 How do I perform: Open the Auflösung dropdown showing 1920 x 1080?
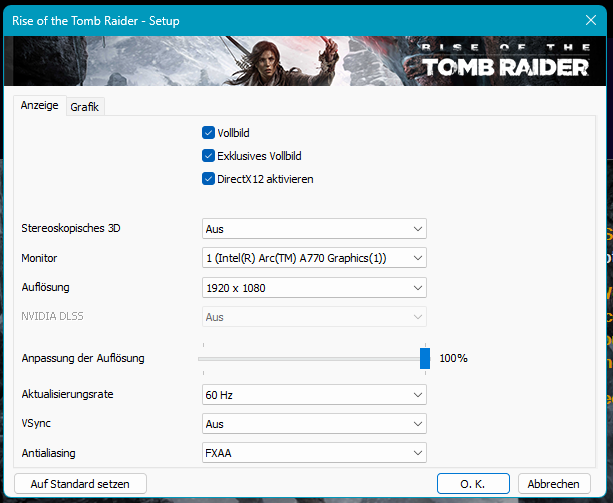314,288
